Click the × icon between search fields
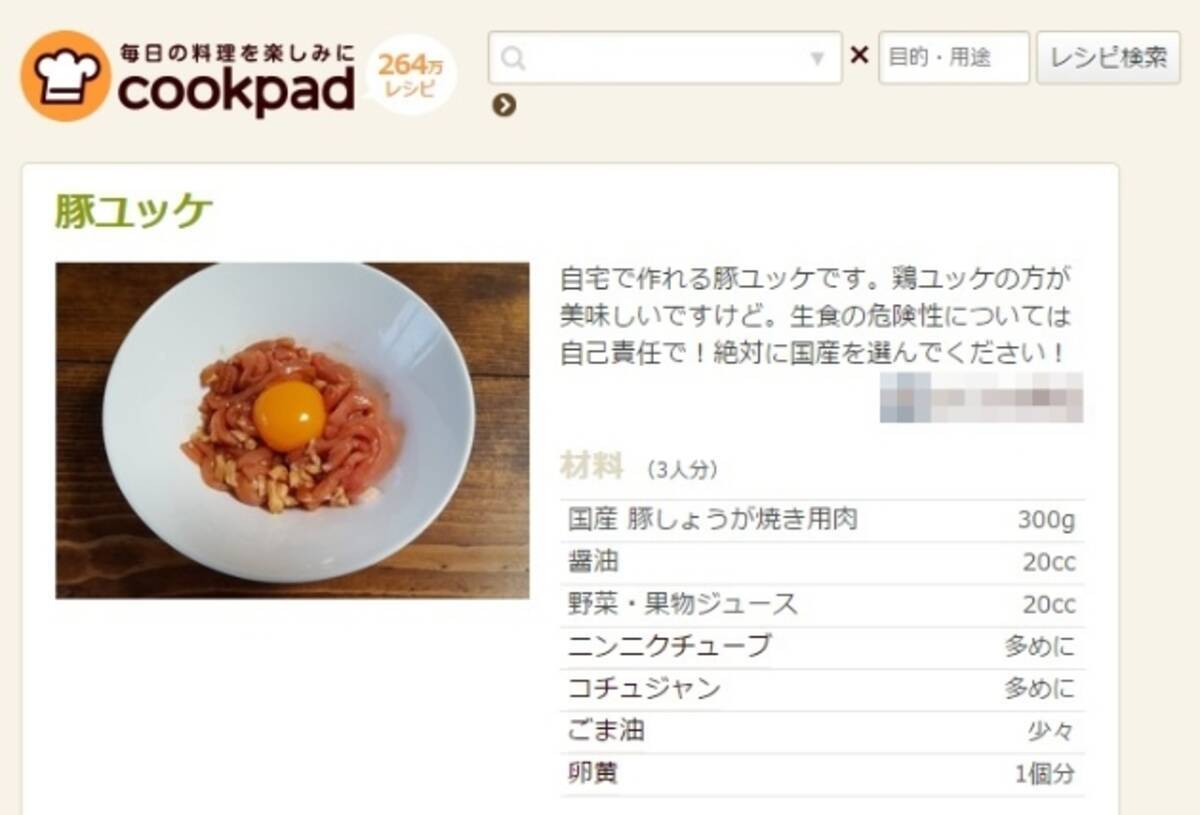 tap(859, 56)
